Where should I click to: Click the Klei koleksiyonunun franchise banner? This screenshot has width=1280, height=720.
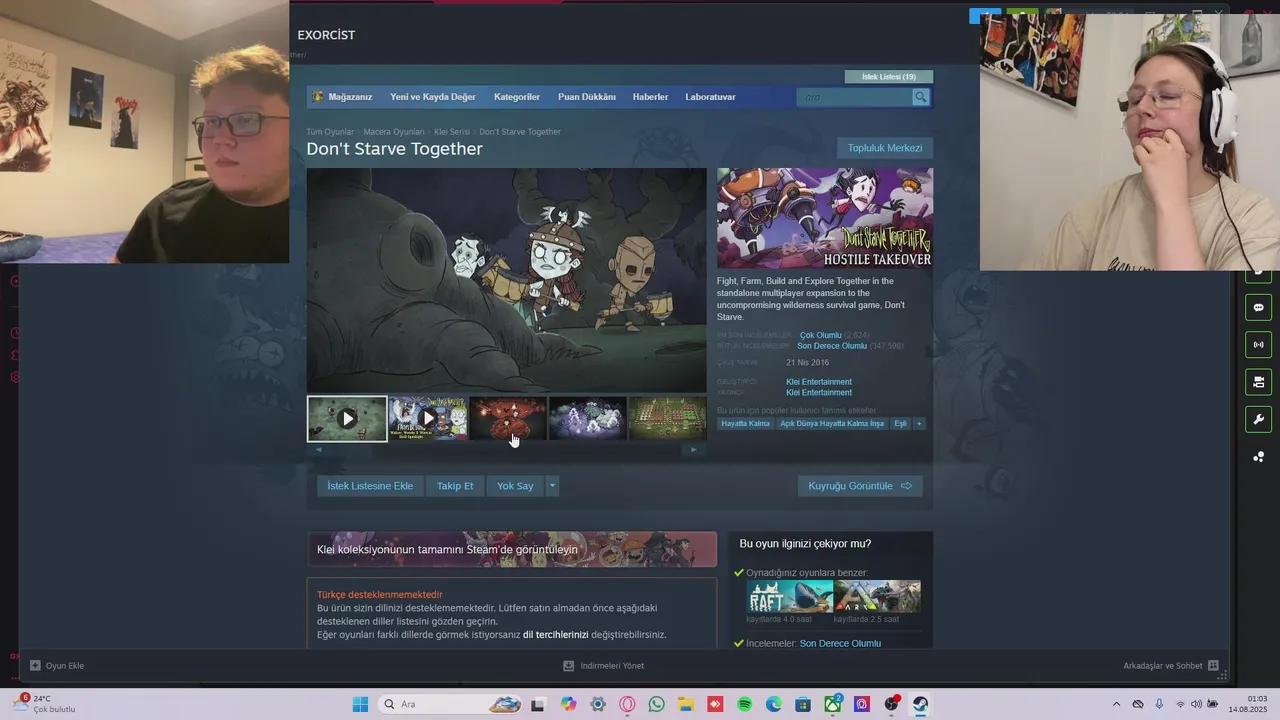click(512, 549)
